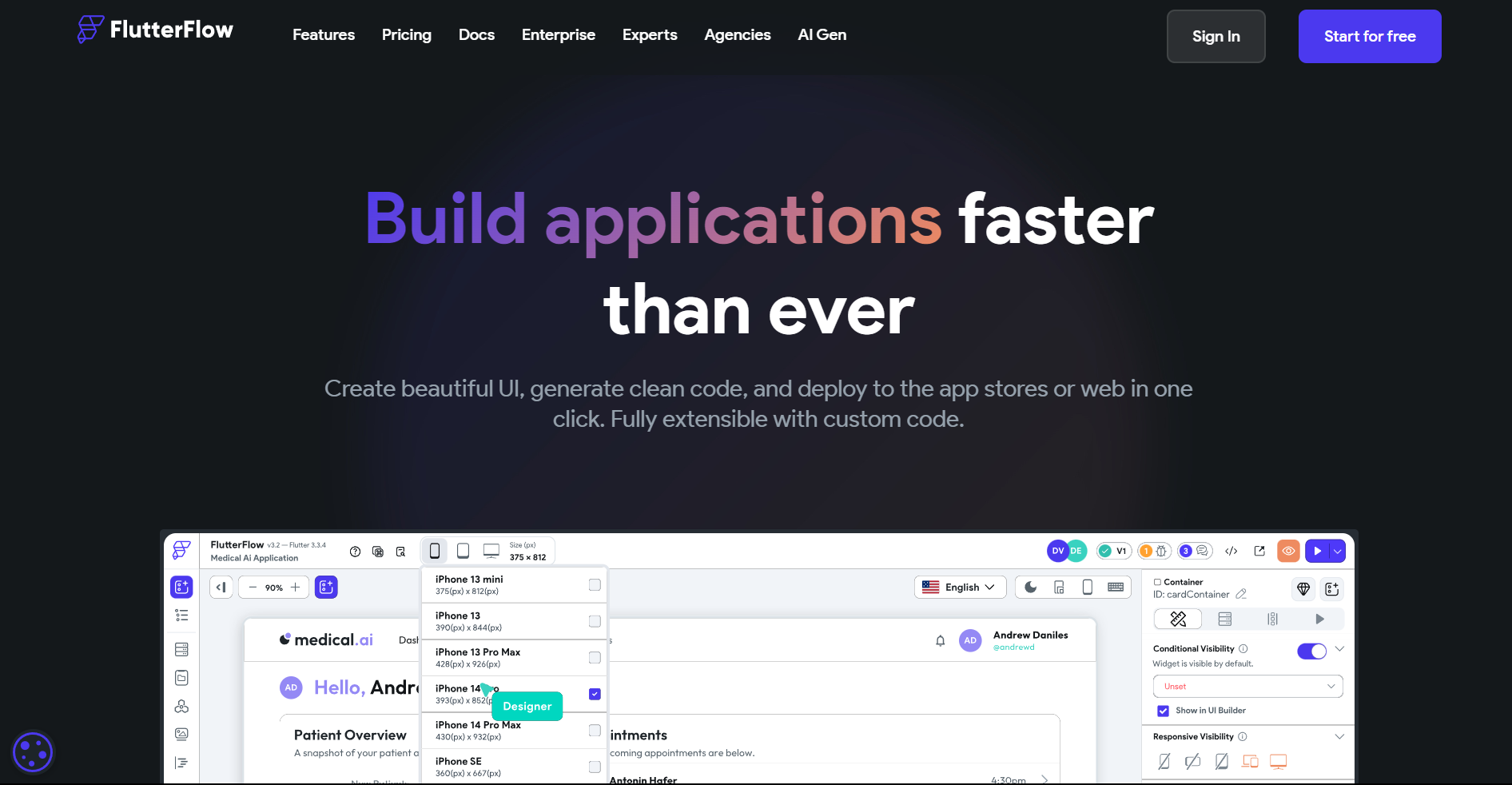Click the Start for free button
This screenshot has width=1512, height=785.
(x=1370, y=36)
